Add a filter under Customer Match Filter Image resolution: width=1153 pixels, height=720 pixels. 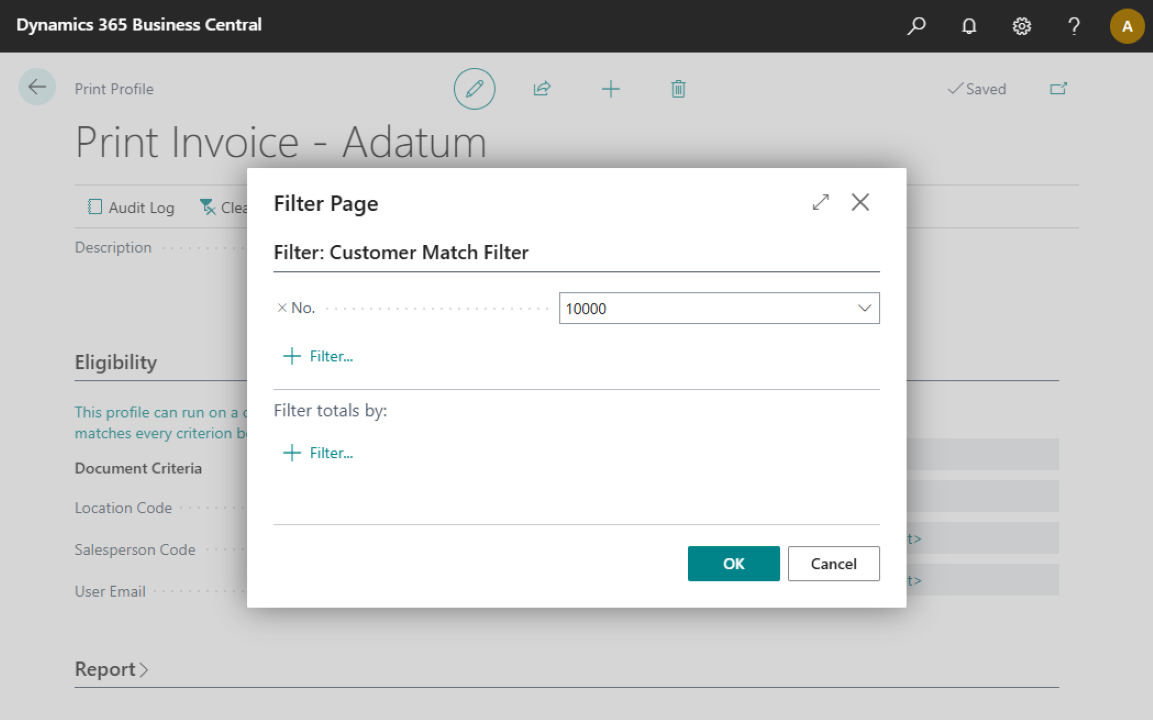coord(318,356)
